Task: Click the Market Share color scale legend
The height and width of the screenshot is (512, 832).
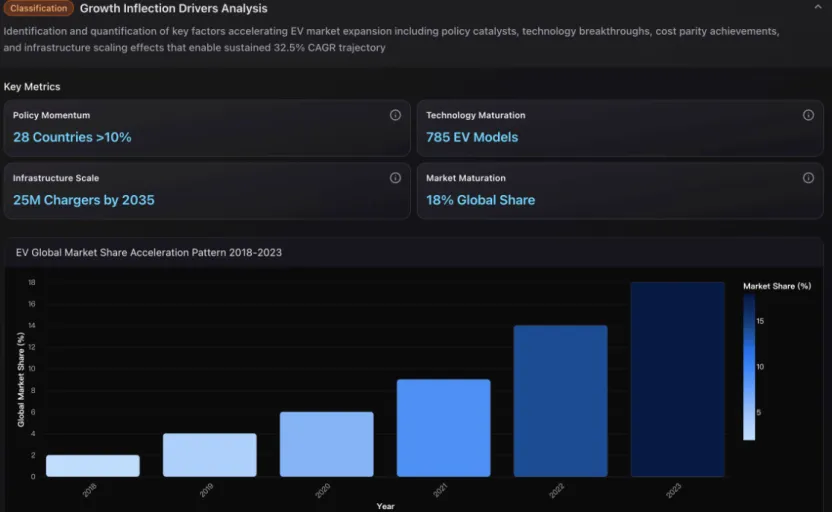Action: tap(749, 368)
